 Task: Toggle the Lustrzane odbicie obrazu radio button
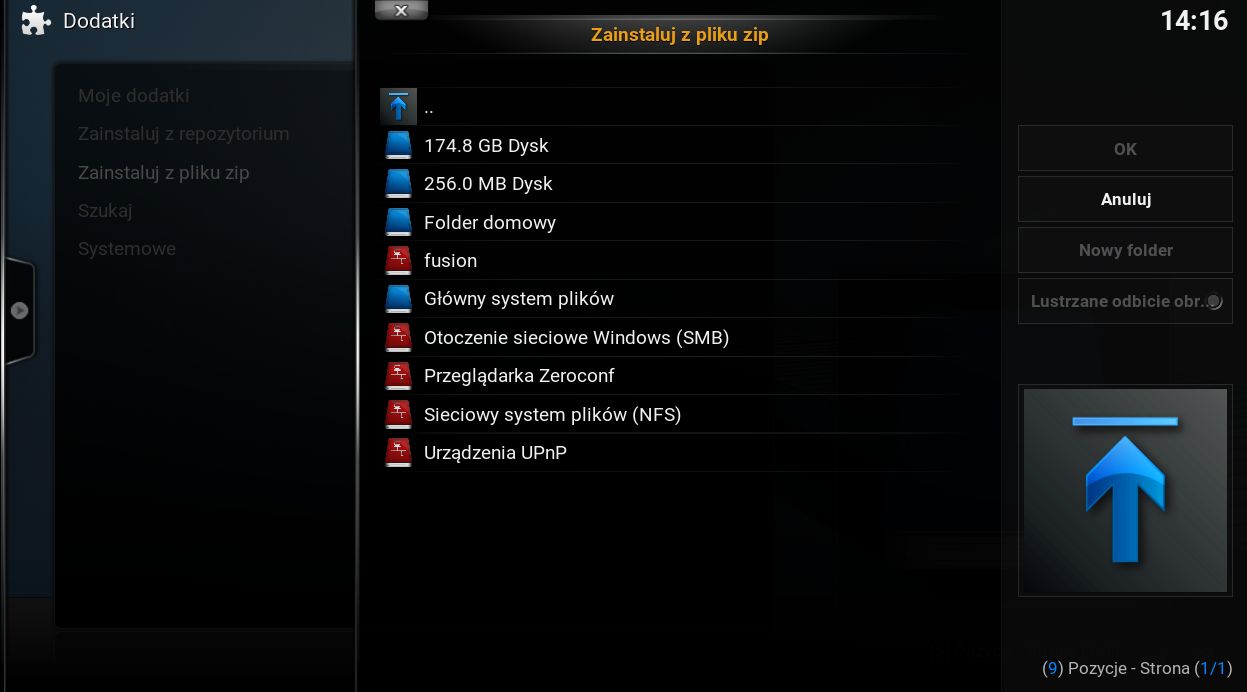[1213, 301]
